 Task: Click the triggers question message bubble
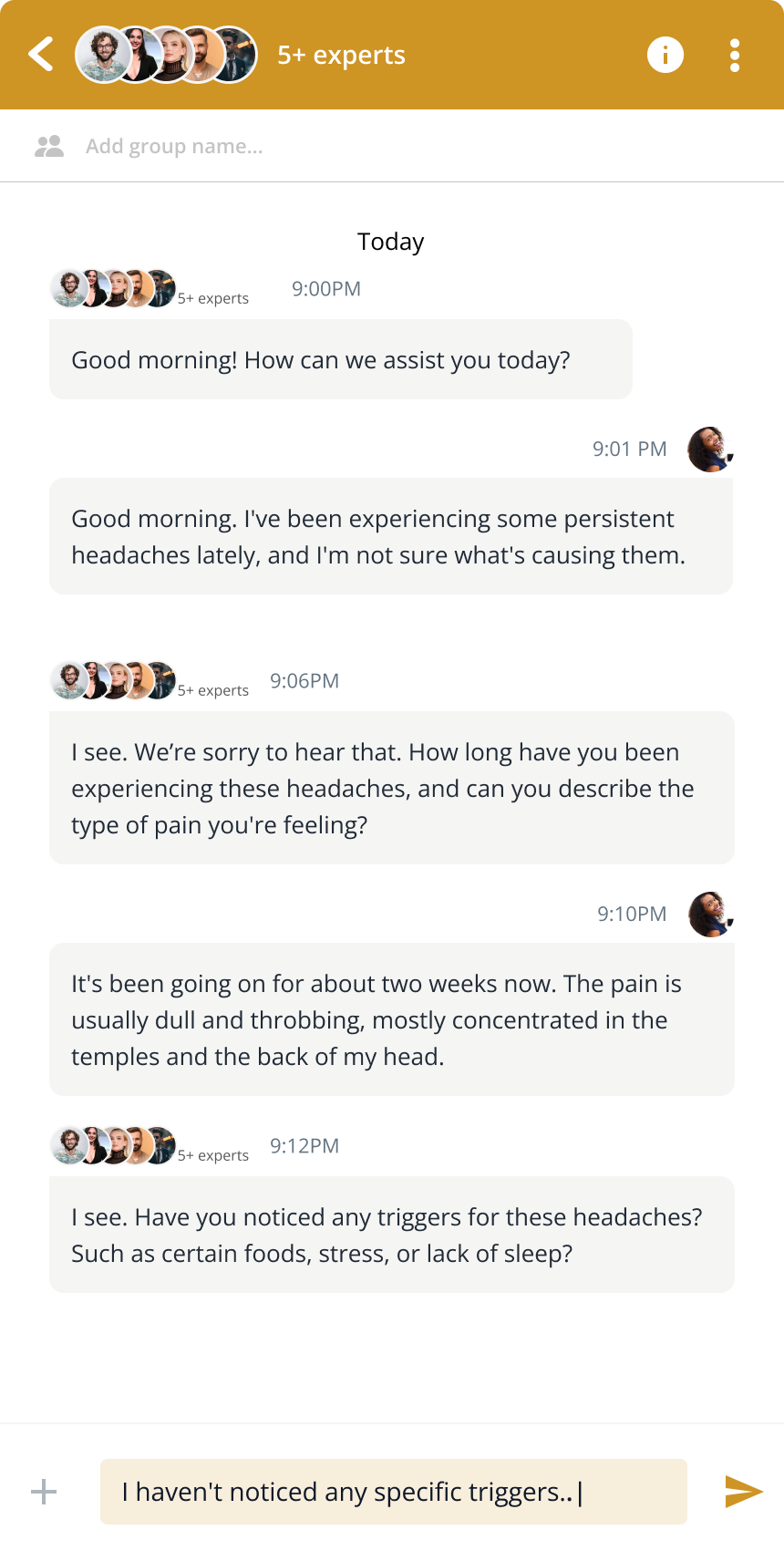[391, 1235]
